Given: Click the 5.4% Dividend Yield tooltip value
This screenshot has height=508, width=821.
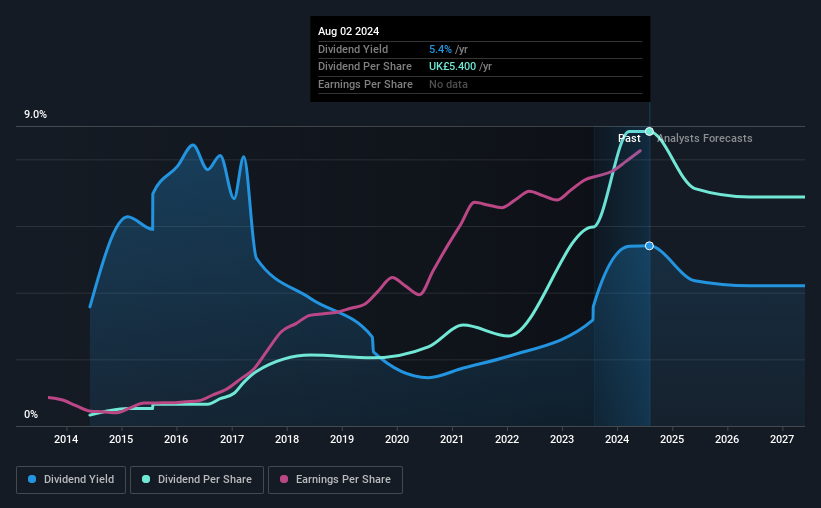Looking at the screenshot, I should point(440,49).
